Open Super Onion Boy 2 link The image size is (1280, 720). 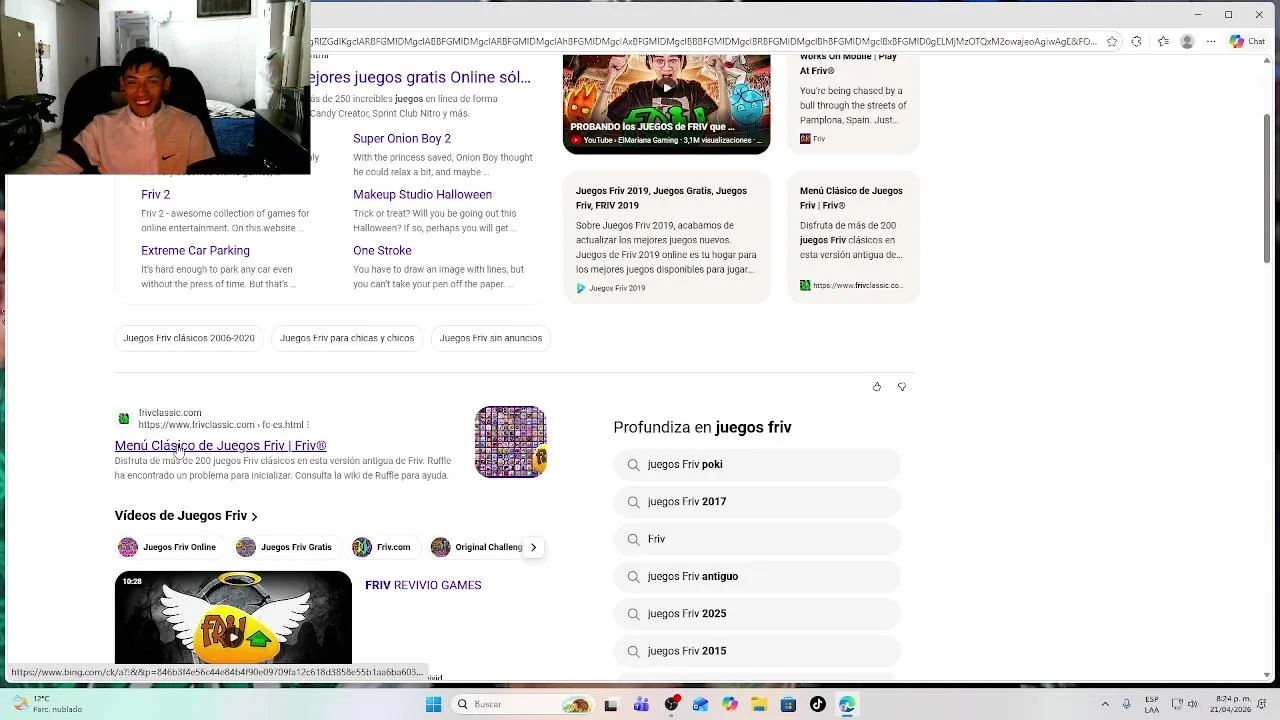[x=402, y=139]
